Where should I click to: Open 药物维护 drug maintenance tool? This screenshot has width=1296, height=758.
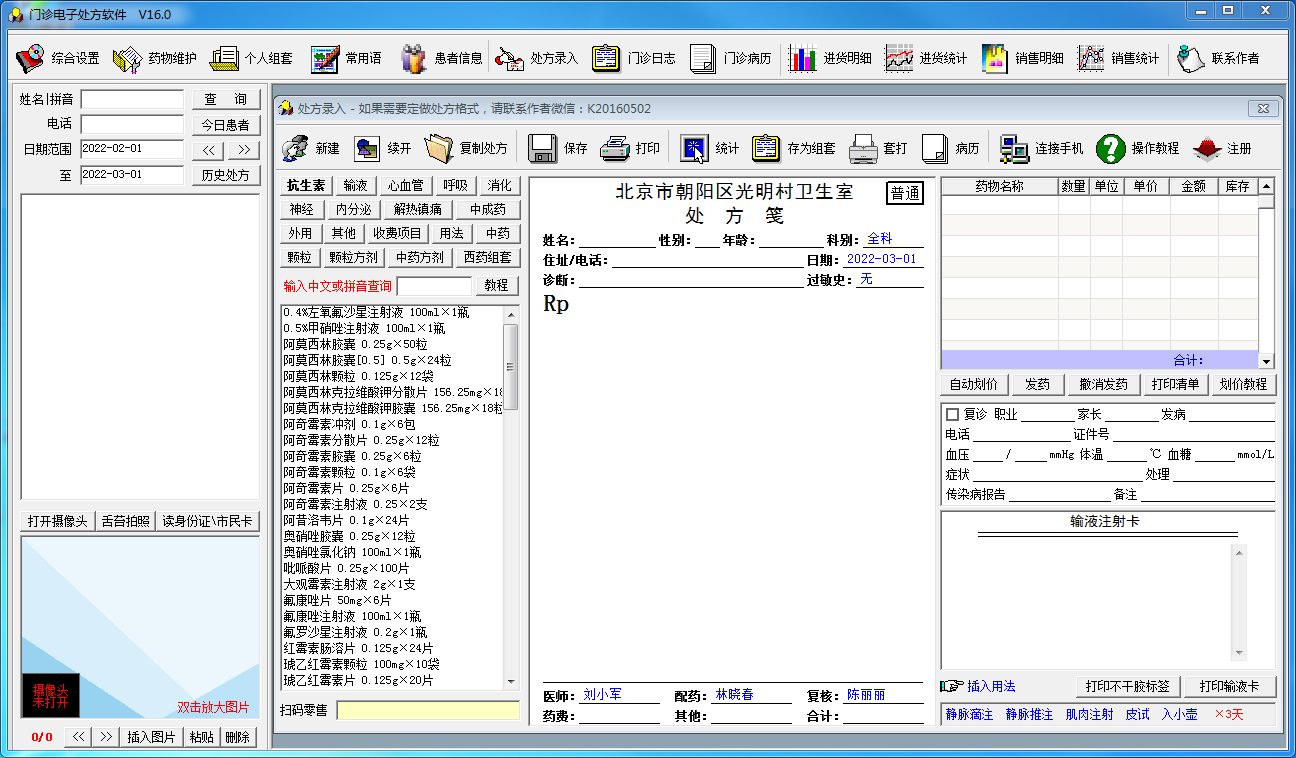[154, 58]
